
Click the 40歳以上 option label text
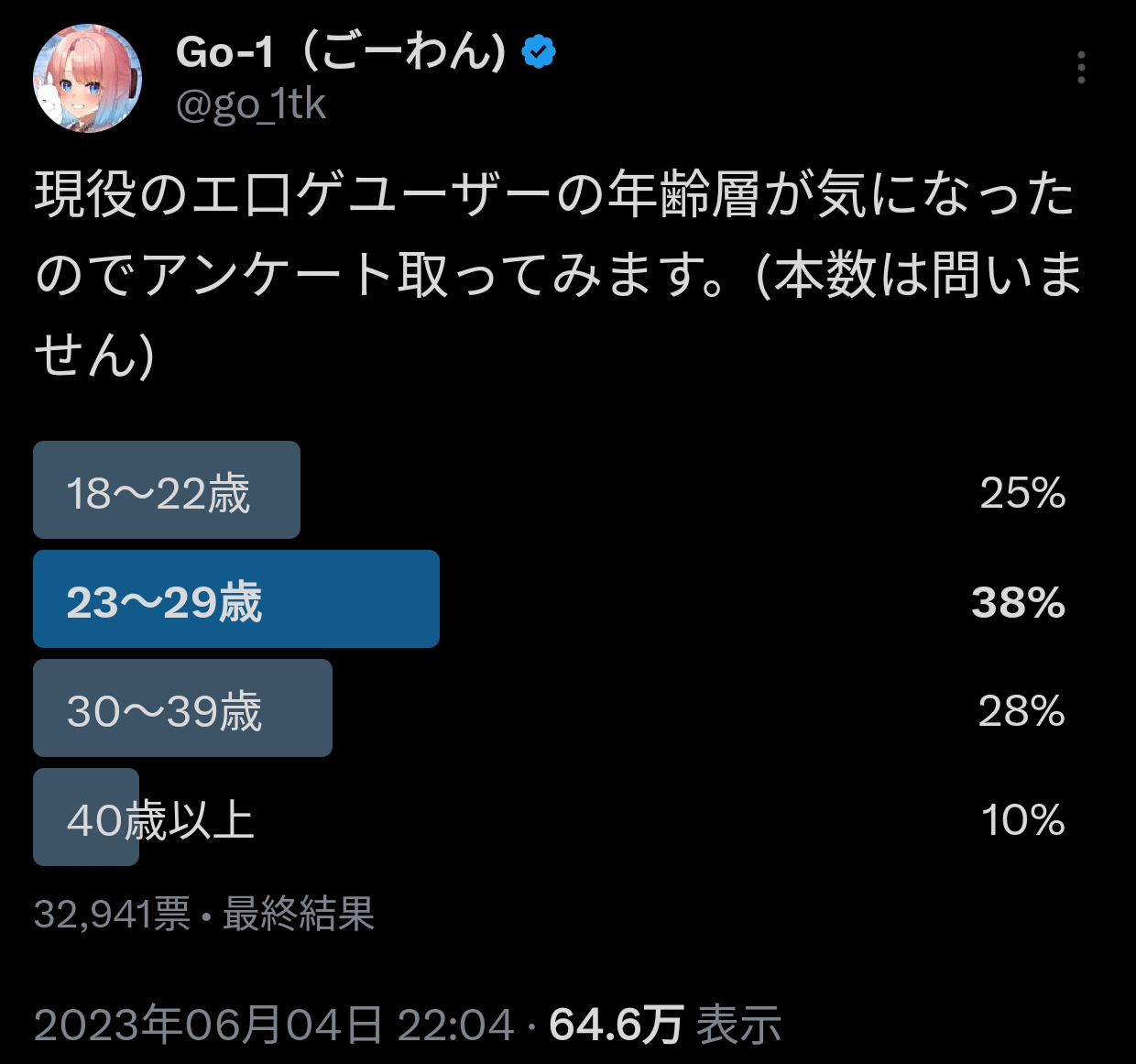click(x=160, y=820)
